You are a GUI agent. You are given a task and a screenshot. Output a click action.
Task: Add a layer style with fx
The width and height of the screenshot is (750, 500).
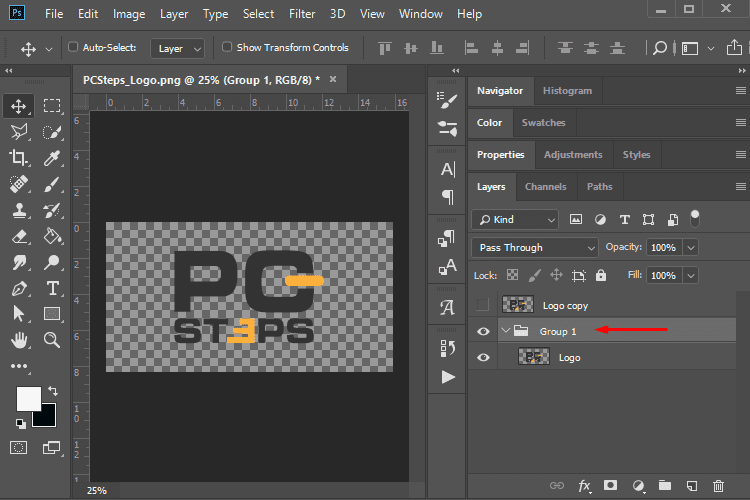pyautogui.click(x=584, y=486)
